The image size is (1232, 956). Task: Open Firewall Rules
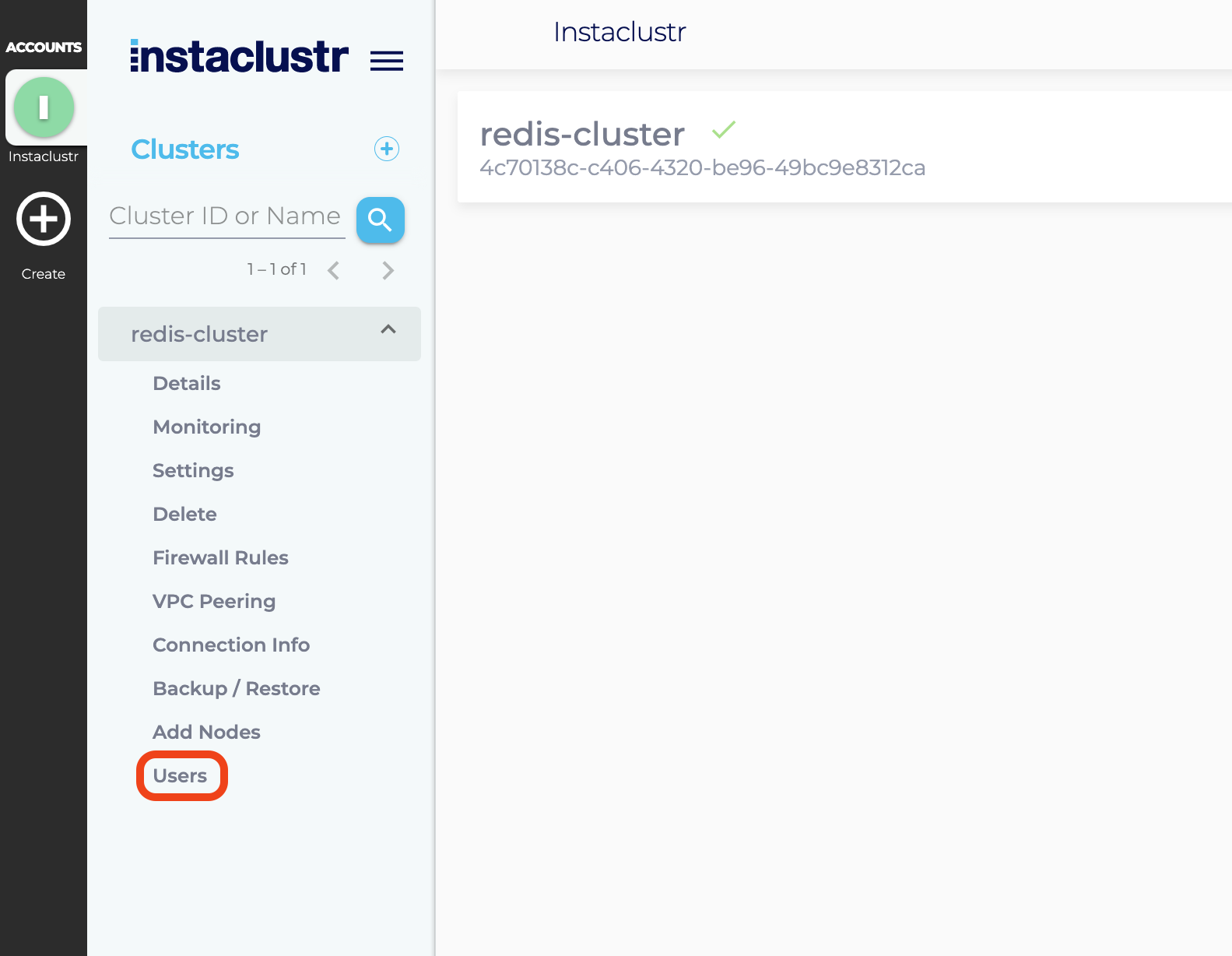click(220, 557)
